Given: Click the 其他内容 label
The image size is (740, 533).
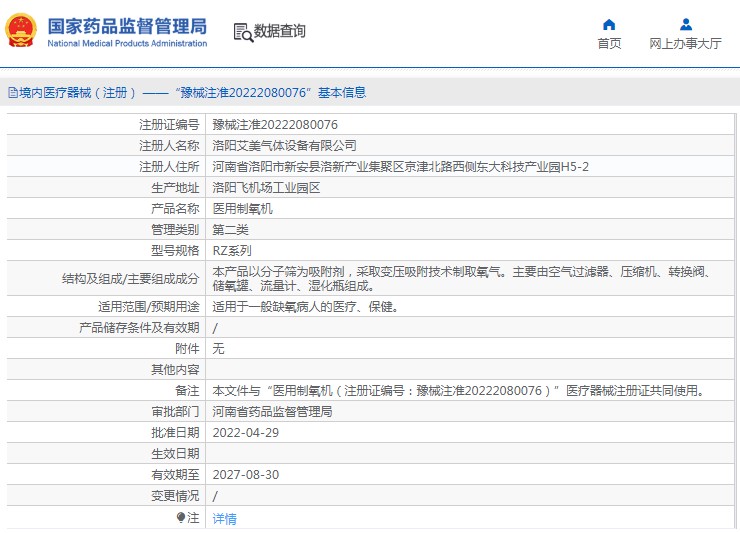Looking at the screenshot, I should pos(175,370).
